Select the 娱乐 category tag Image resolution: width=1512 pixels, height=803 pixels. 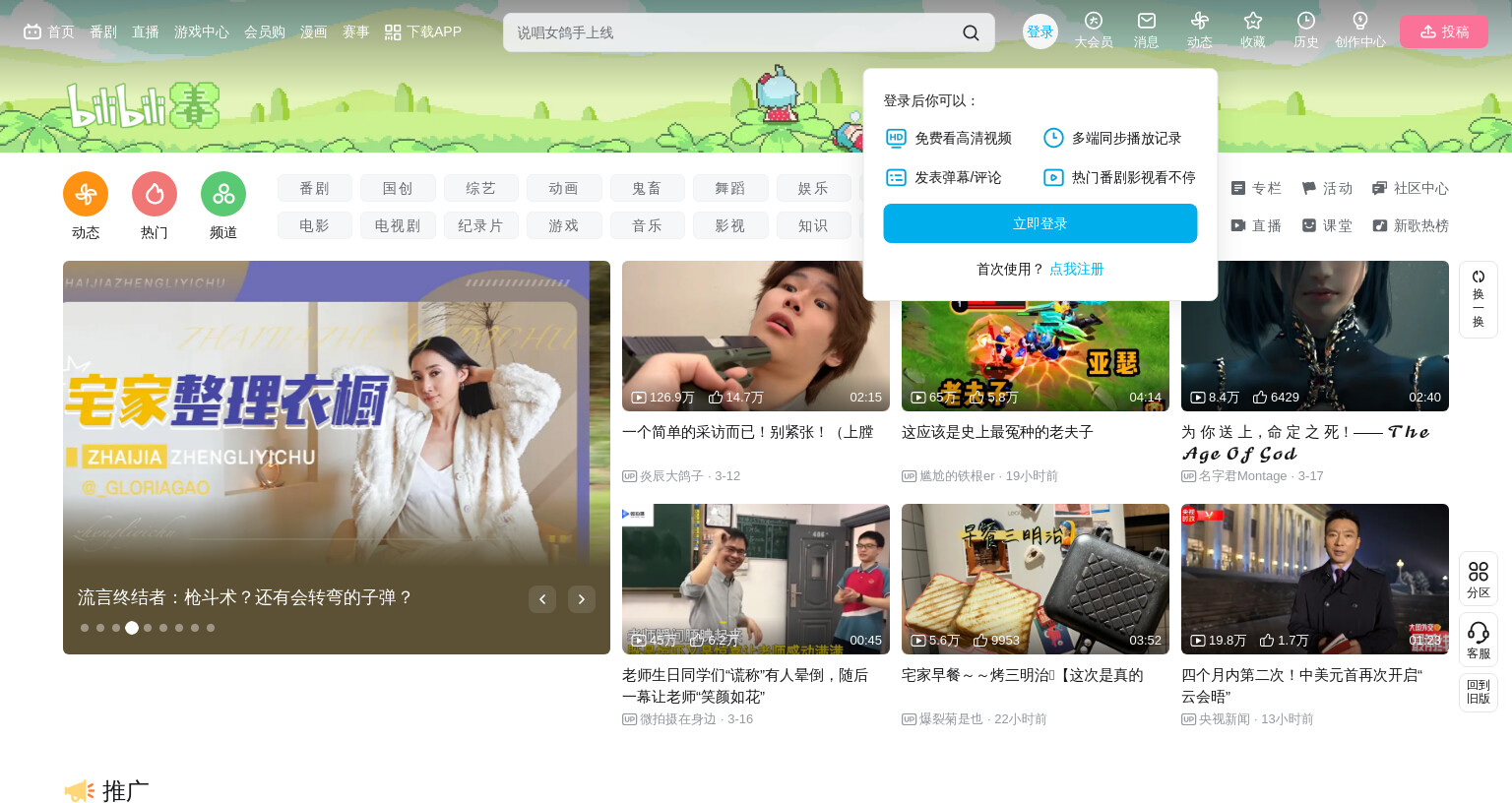coord(814,188)
